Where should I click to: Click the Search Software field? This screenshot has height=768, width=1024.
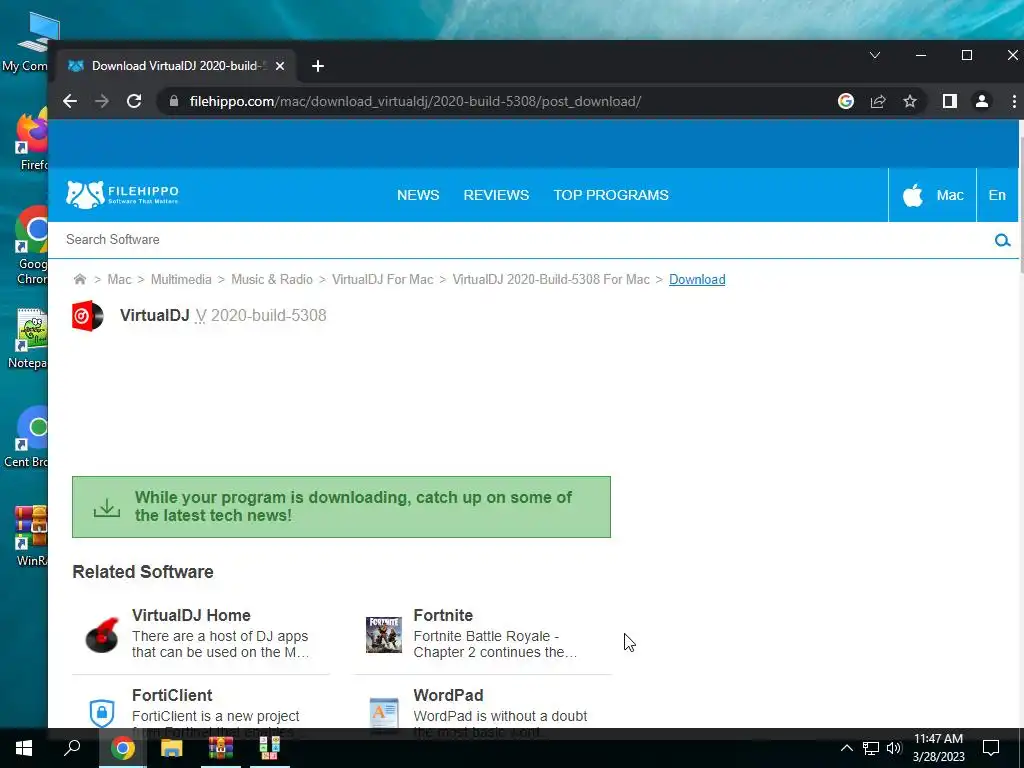point(522,240)
